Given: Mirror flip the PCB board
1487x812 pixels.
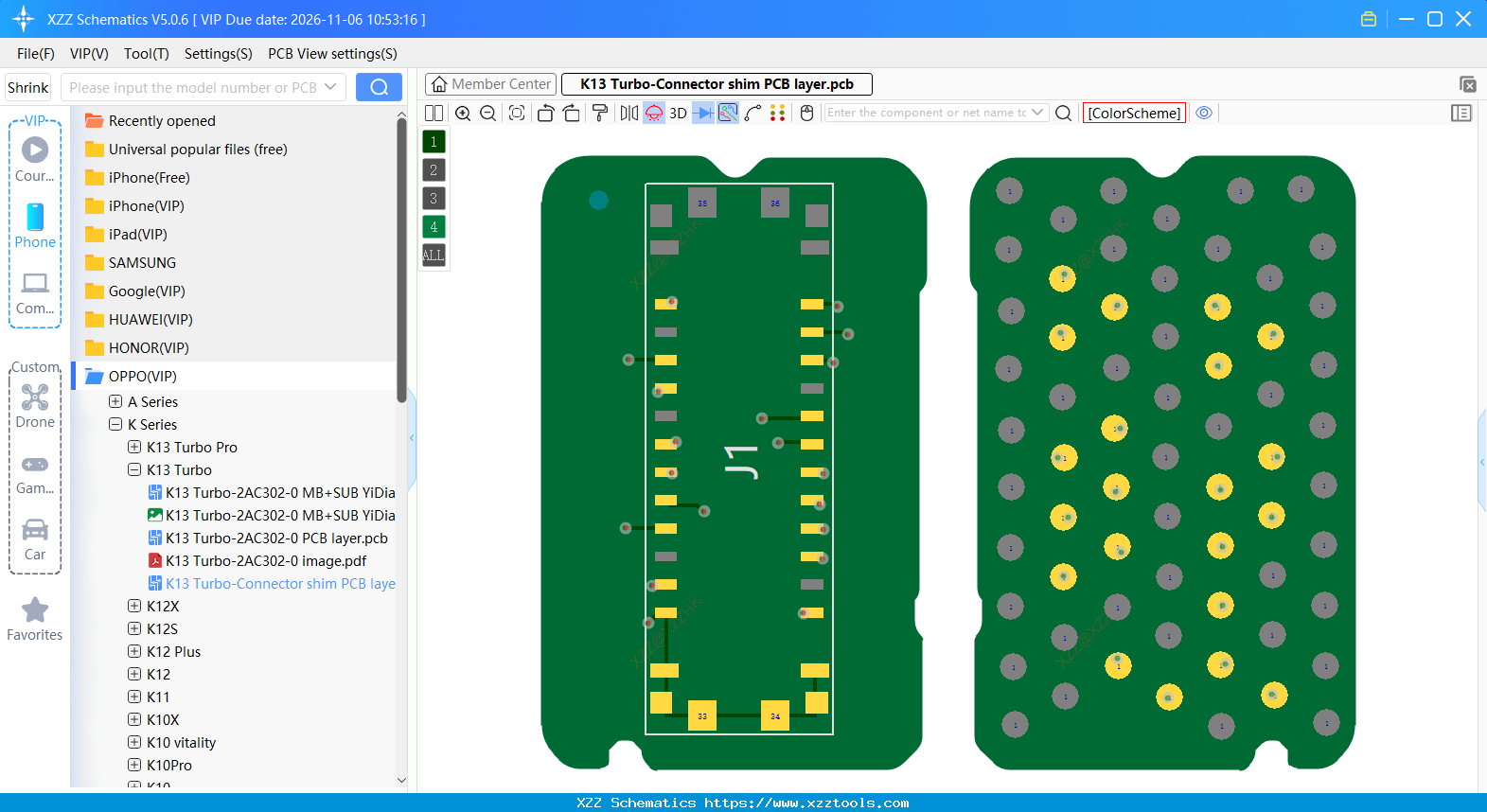Looking at the screenshot, I should click(629, 113).
